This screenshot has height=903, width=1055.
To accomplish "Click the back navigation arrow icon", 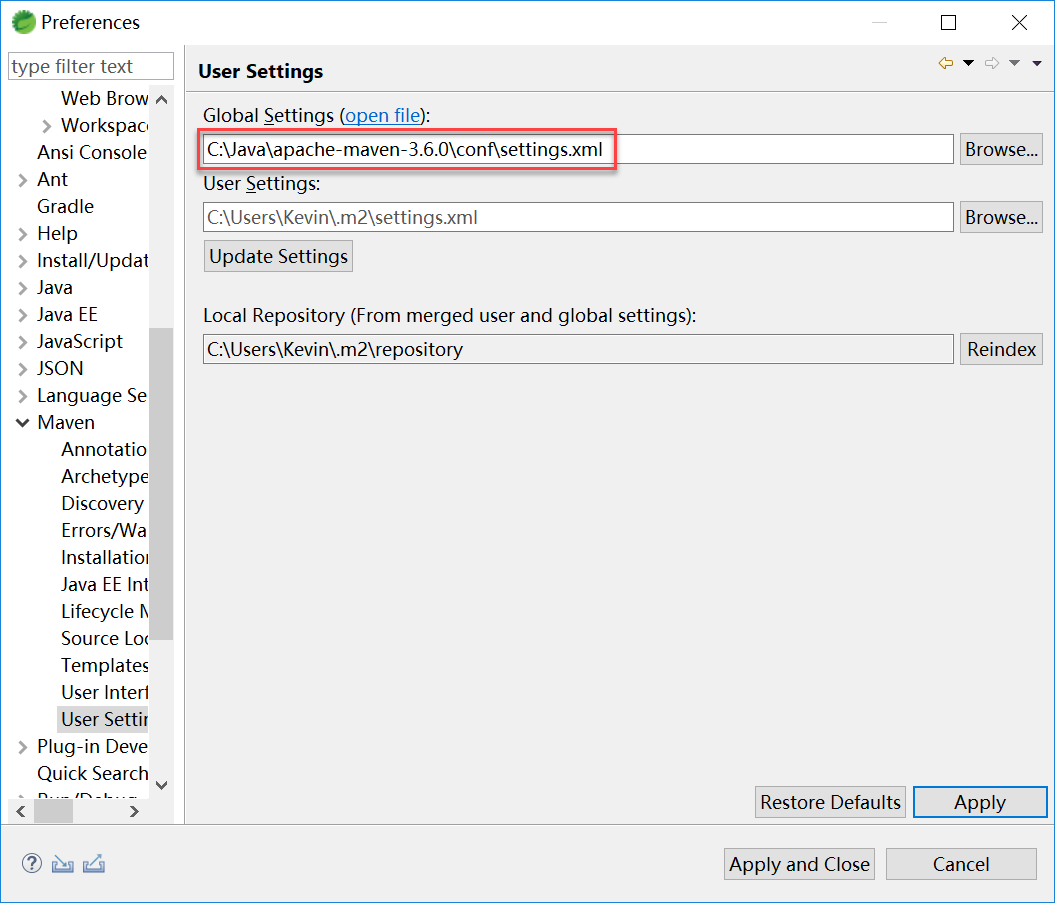I will coord(946,64).
